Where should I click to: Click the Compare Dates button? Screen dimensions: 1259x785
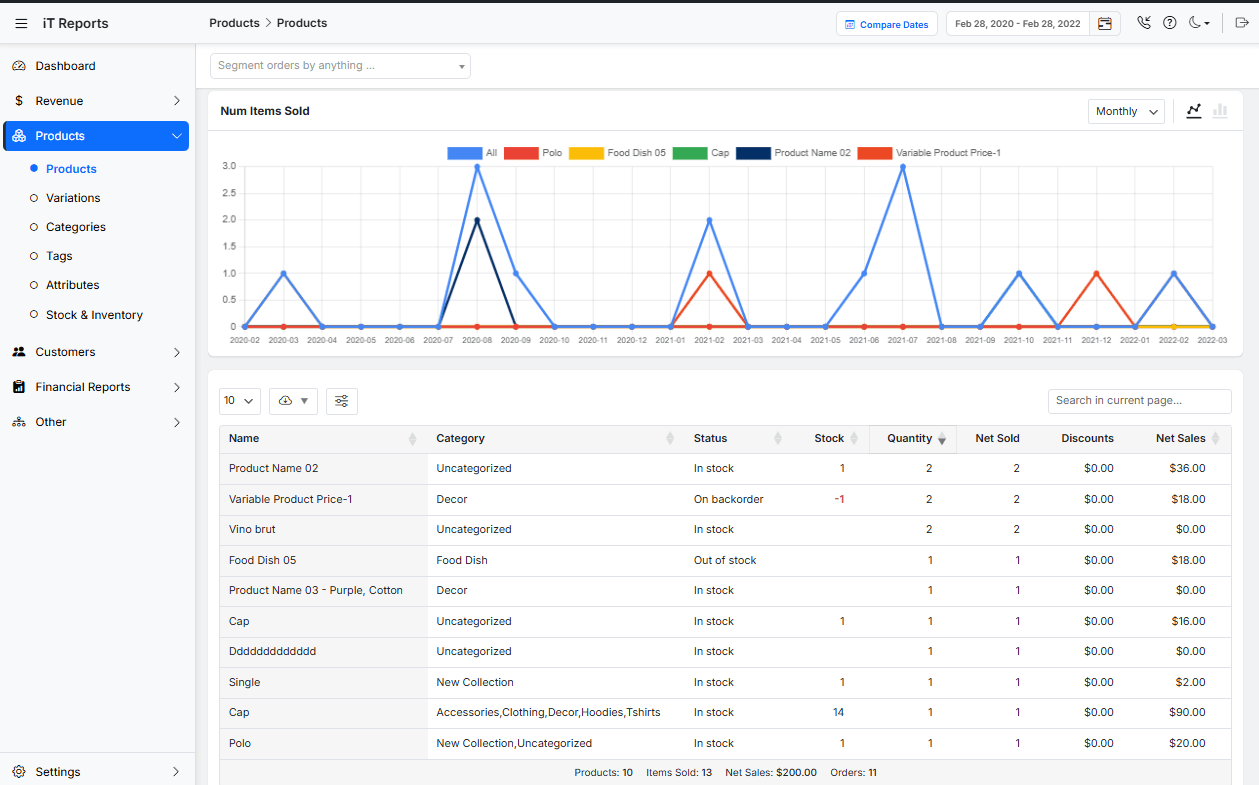pos(886,24)
